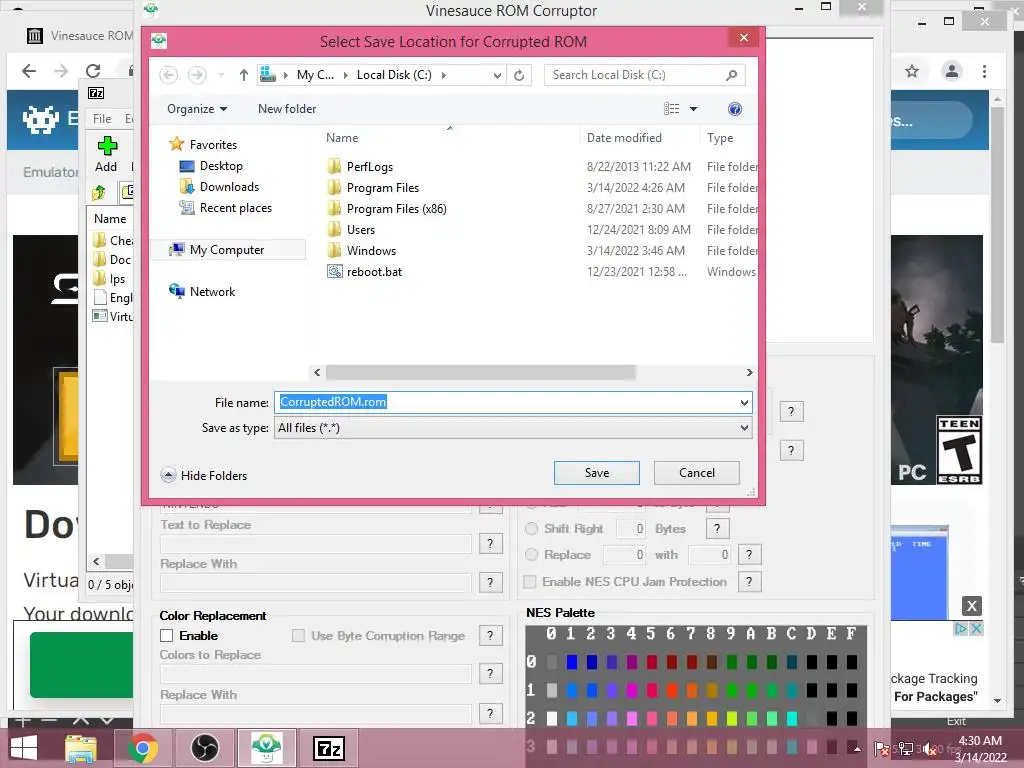Open Organize dropdown menu
The height and width of the screenshot is (768, 1024).
[x=197, y=109]
